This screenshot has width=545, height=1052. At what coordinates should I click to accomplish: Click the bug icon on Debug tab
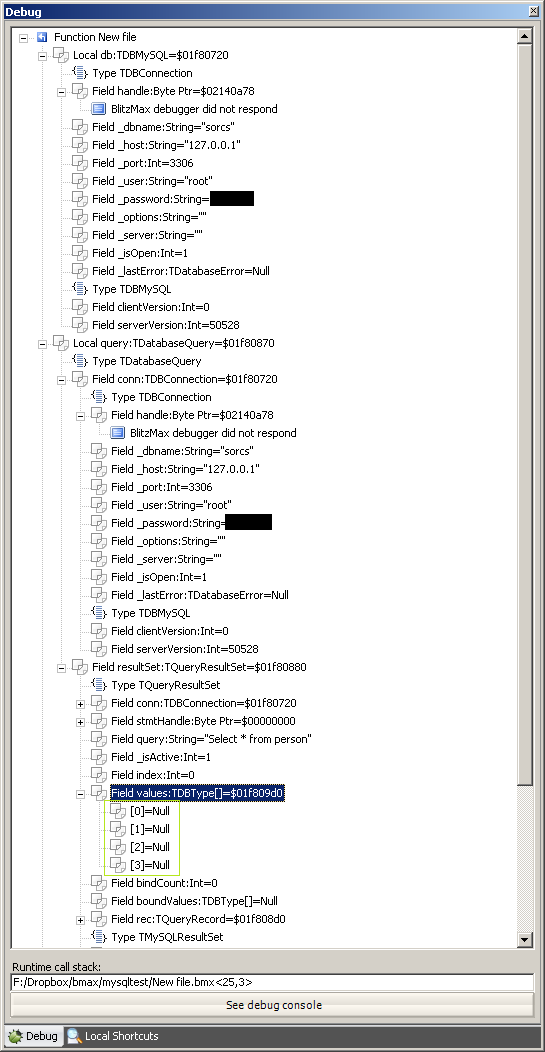[15, 1037]
